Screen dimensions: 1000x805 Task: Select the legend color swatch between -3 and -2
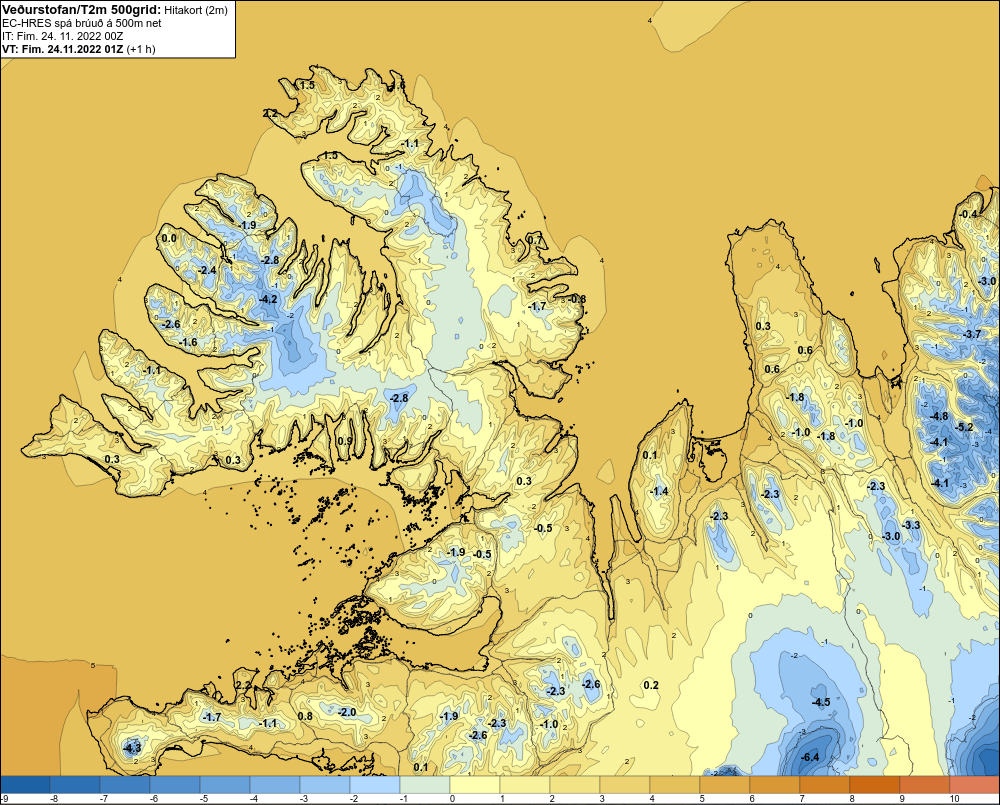pyautogui.click(x=325, y=784)
